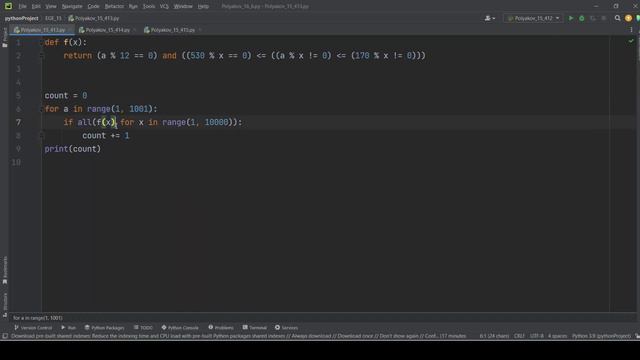Close the last editor tab

tap(200, 30)
